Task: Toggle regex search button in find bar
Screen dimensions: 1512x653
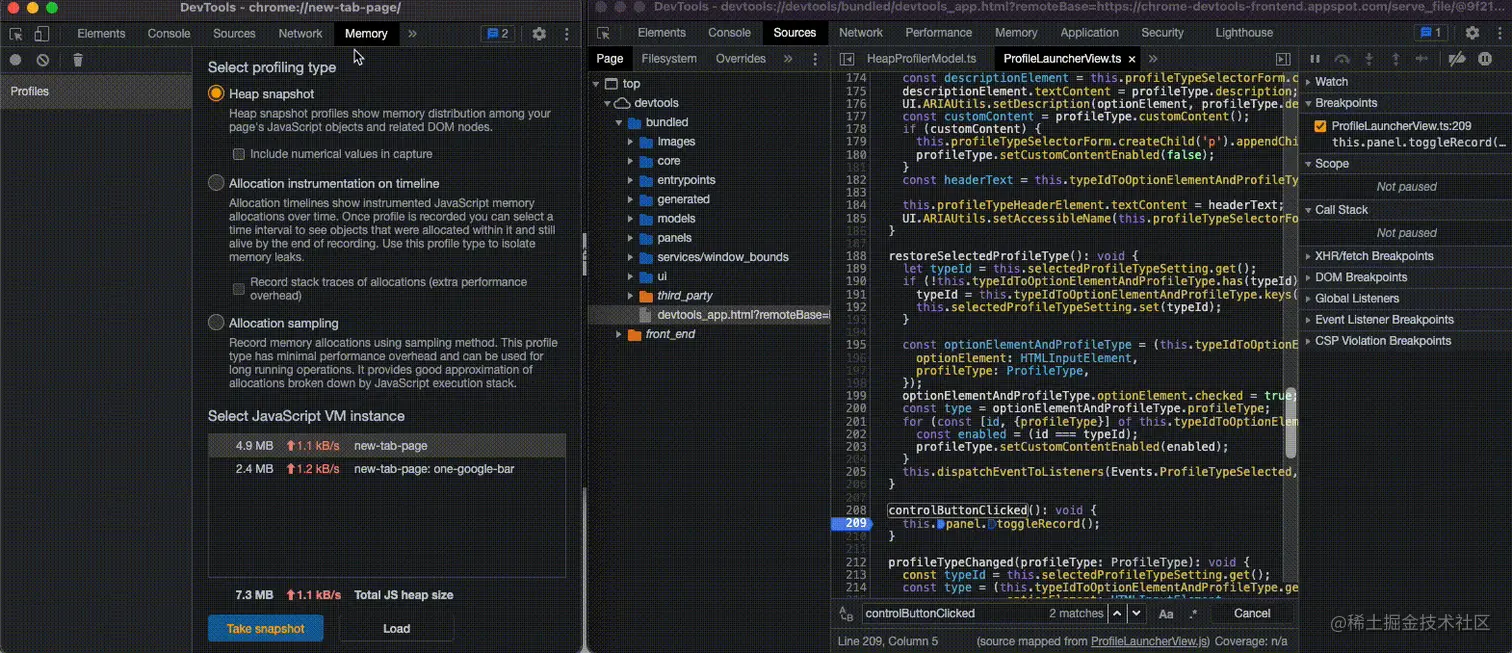Action: pos(1193,613)
